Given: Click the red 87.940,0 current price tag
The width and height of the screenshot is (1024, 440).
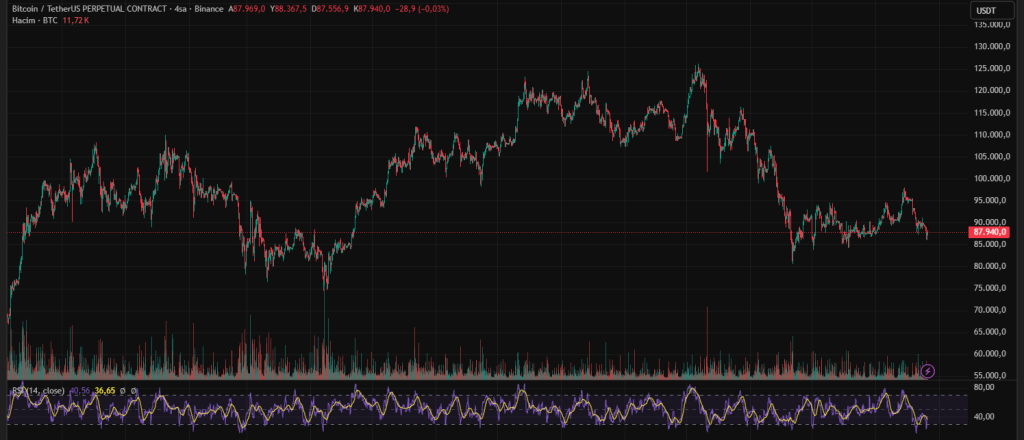Looking at the screenshot, I should 988,231.
